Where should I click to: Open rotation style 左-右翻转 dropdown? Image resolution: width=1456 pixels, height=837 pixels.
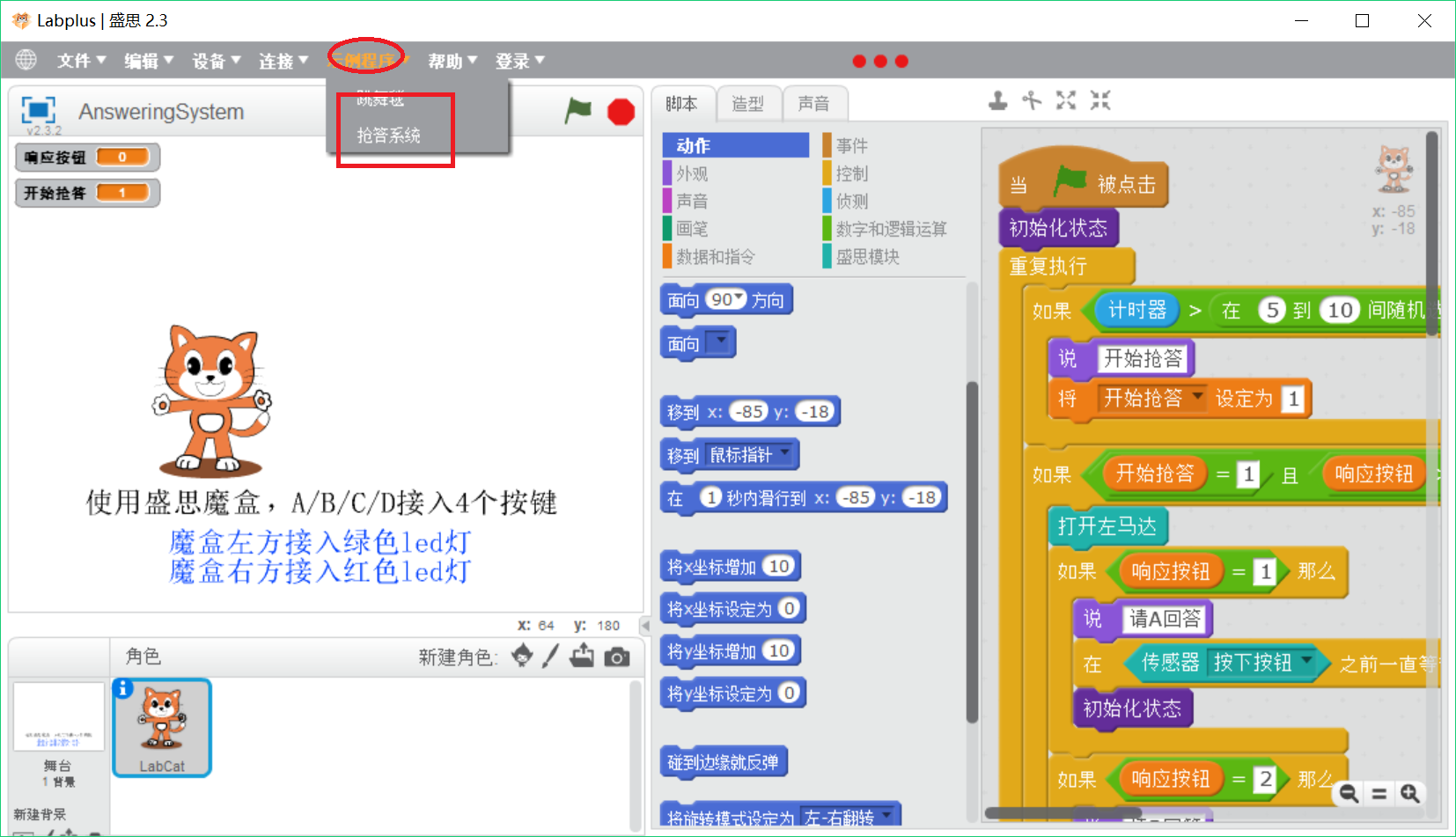click(x=886, y=815)
